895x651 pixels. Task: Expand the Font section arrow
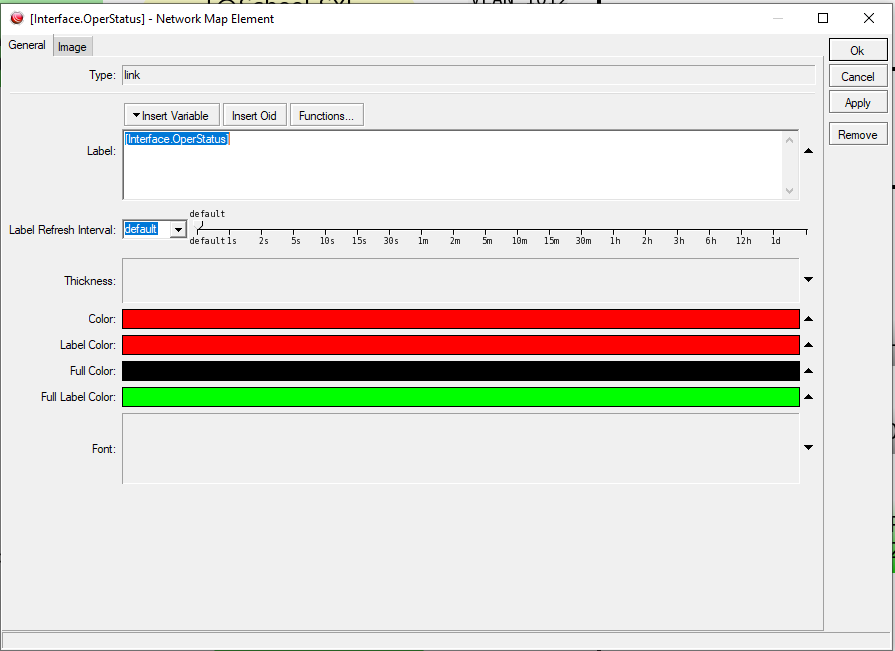tap(808, 447)
